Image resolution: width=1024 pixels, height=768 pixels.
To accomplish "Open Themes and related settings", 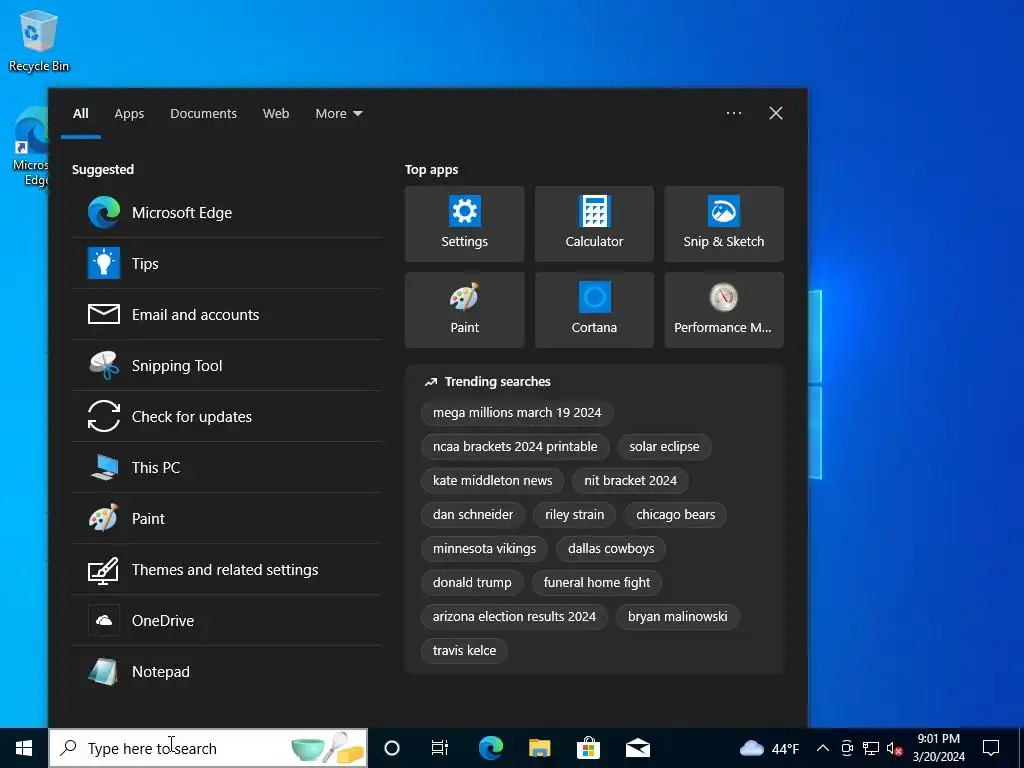I will [226, 569].
